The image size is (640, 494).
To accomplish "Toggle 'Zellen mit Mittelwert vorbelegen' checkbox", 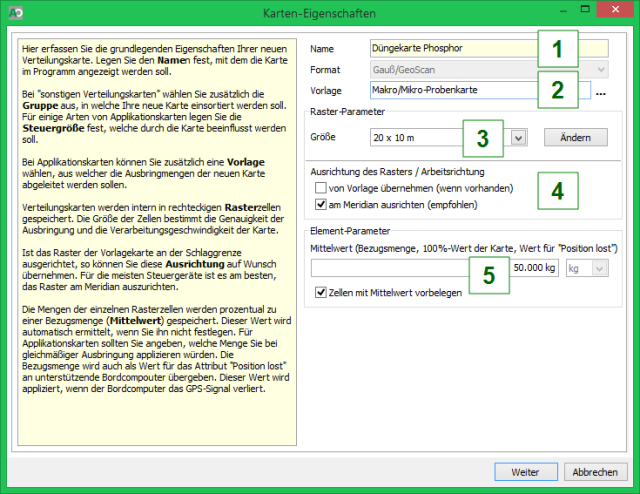I will click(x=321, y=293).
